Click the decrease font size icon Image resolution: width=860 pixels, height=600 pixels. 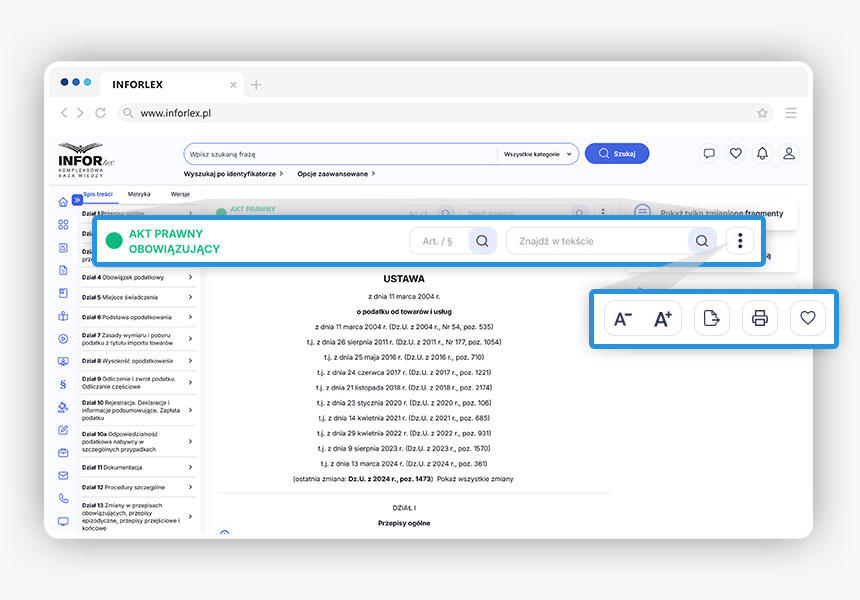coord(622,319)
